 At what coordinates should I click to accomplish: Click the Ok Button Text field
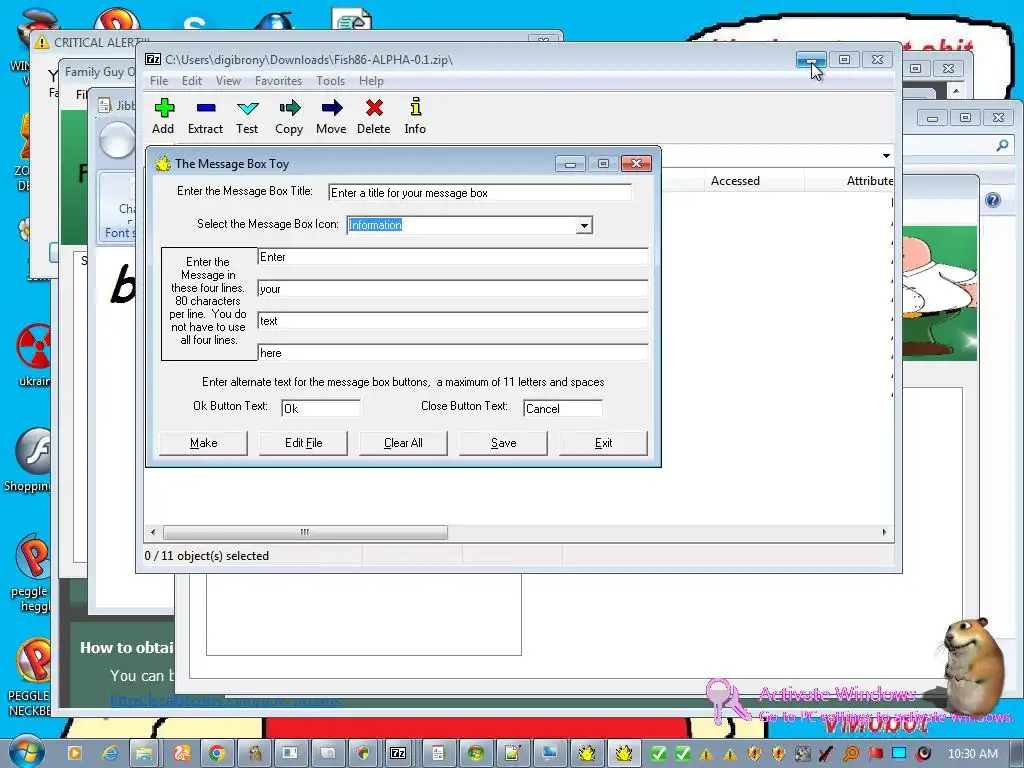321,409
